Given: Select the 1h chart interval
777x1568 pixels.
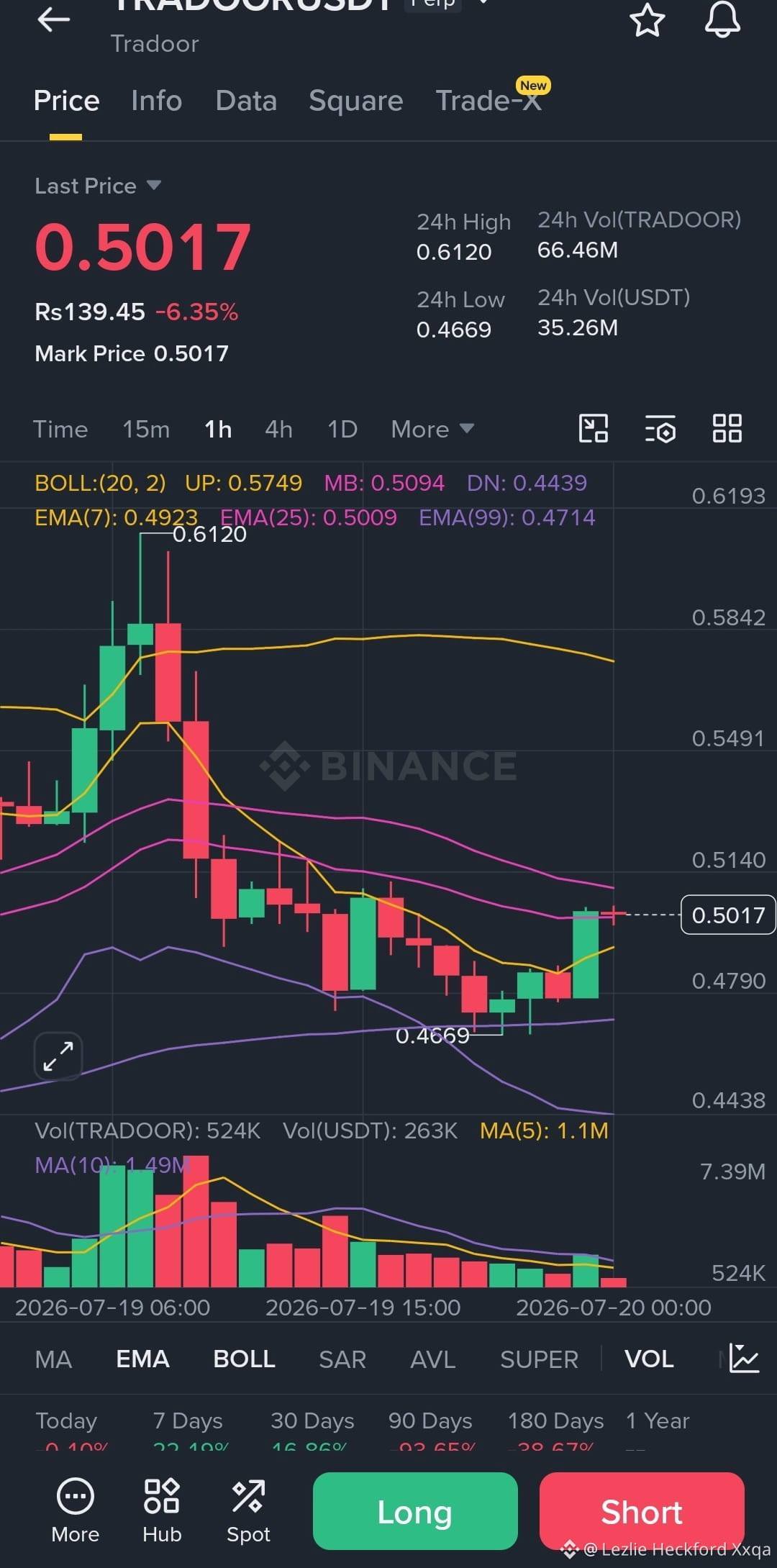Looking at the screenshot, I should click(x=218, y=430).
